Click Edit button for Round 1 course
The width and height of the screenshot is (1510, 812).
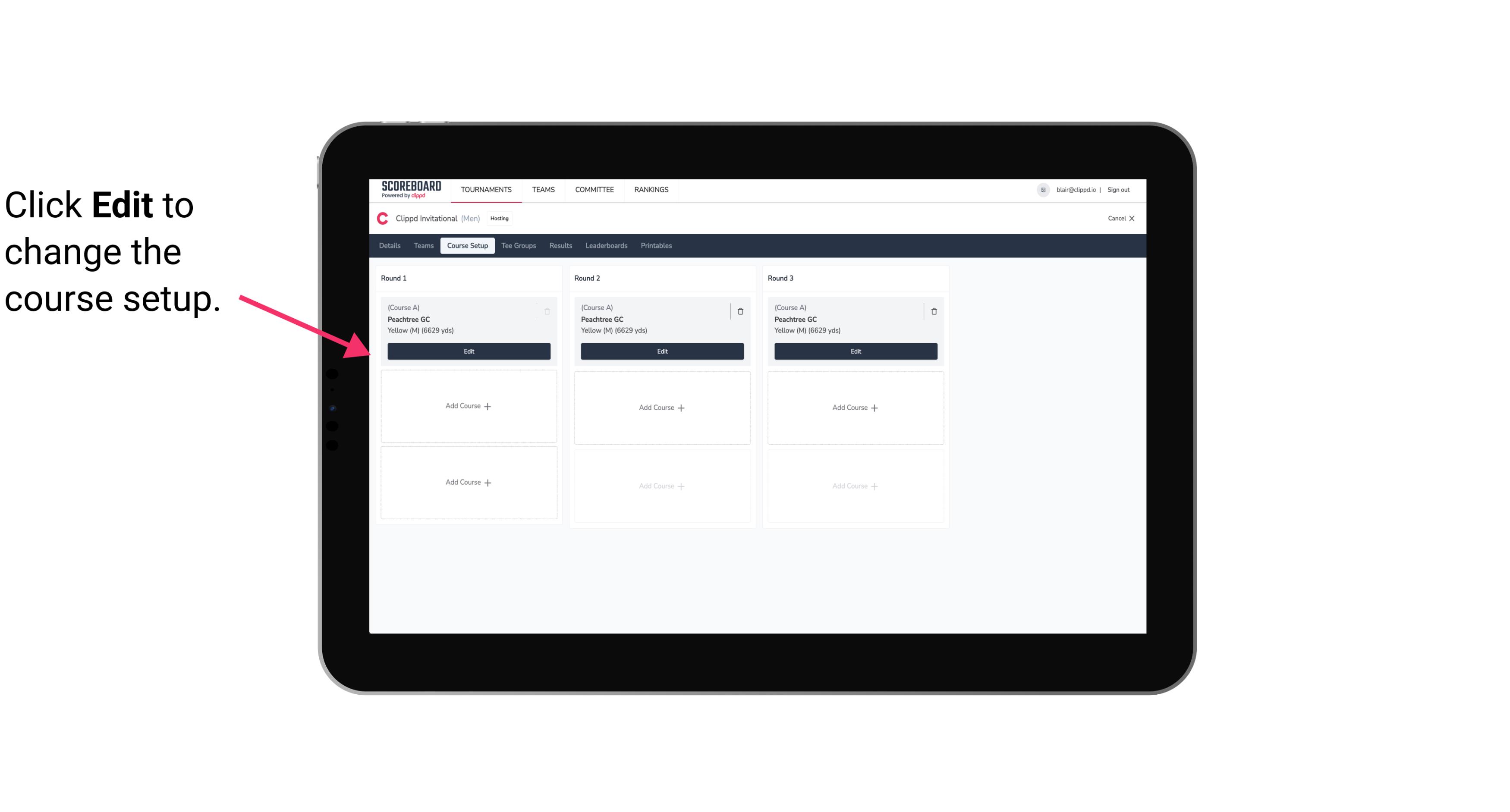468,351
